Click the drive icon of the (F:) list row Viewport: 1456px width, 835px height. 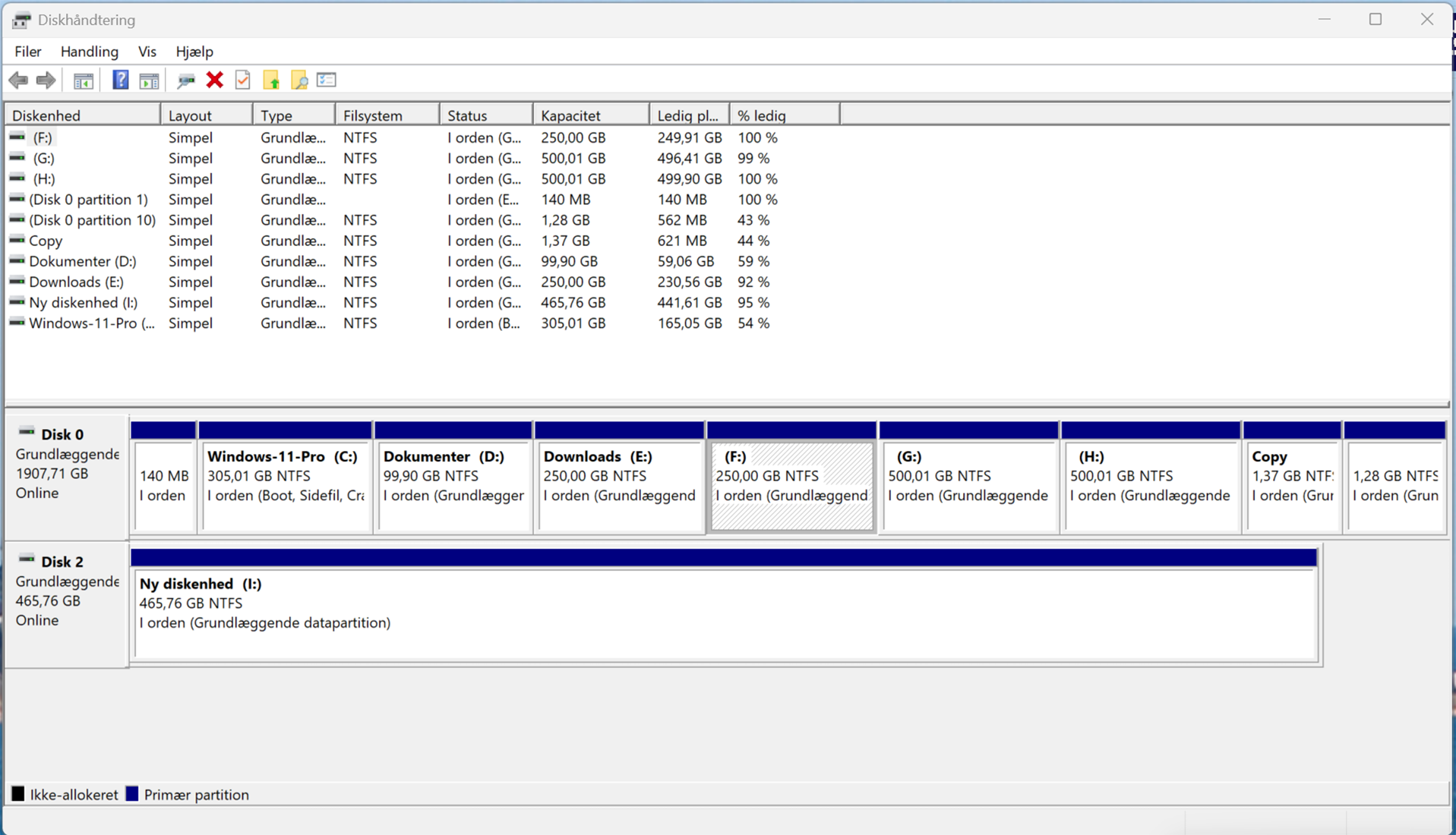17,137
